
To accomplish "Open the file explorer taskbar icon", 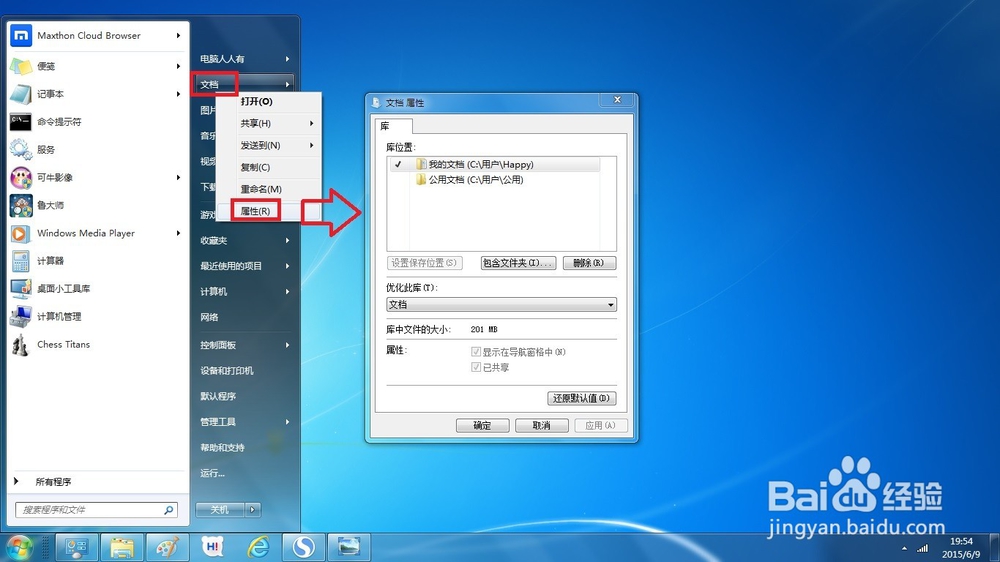I will 122,547.
